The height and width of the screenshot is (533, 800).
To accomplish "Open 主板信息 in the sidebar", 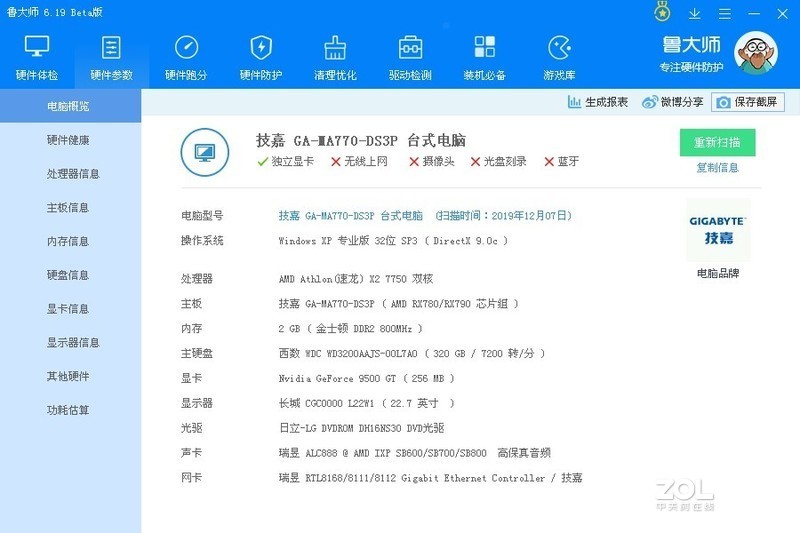I will [x=68, y=207].
